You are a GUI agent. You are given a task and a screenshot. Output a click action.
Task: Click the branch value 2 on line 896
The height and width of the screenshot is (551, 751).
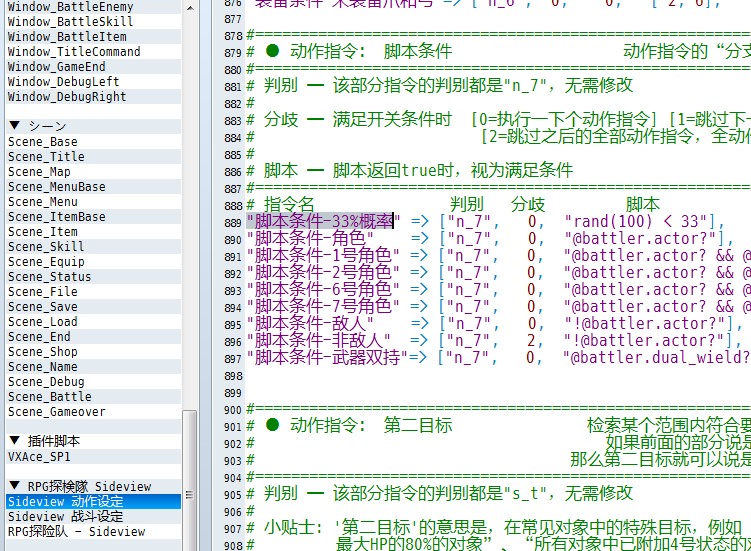tap(531, 341)
